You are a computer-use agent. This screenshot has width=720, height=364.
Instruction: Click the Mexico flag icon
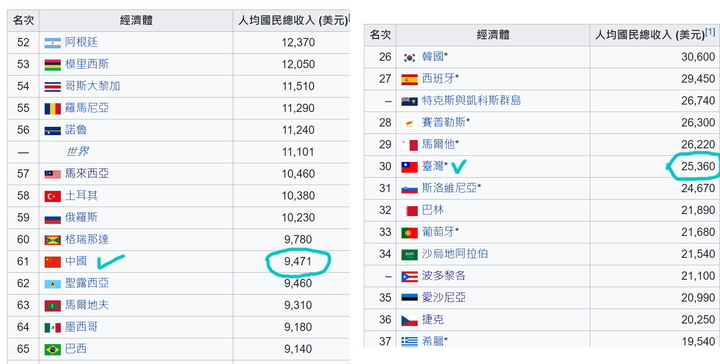click(52, 328)
